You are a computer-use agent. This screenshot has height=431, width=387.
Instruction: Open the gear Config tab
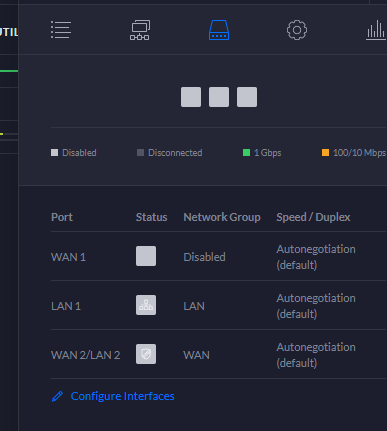tap(297, 30)
